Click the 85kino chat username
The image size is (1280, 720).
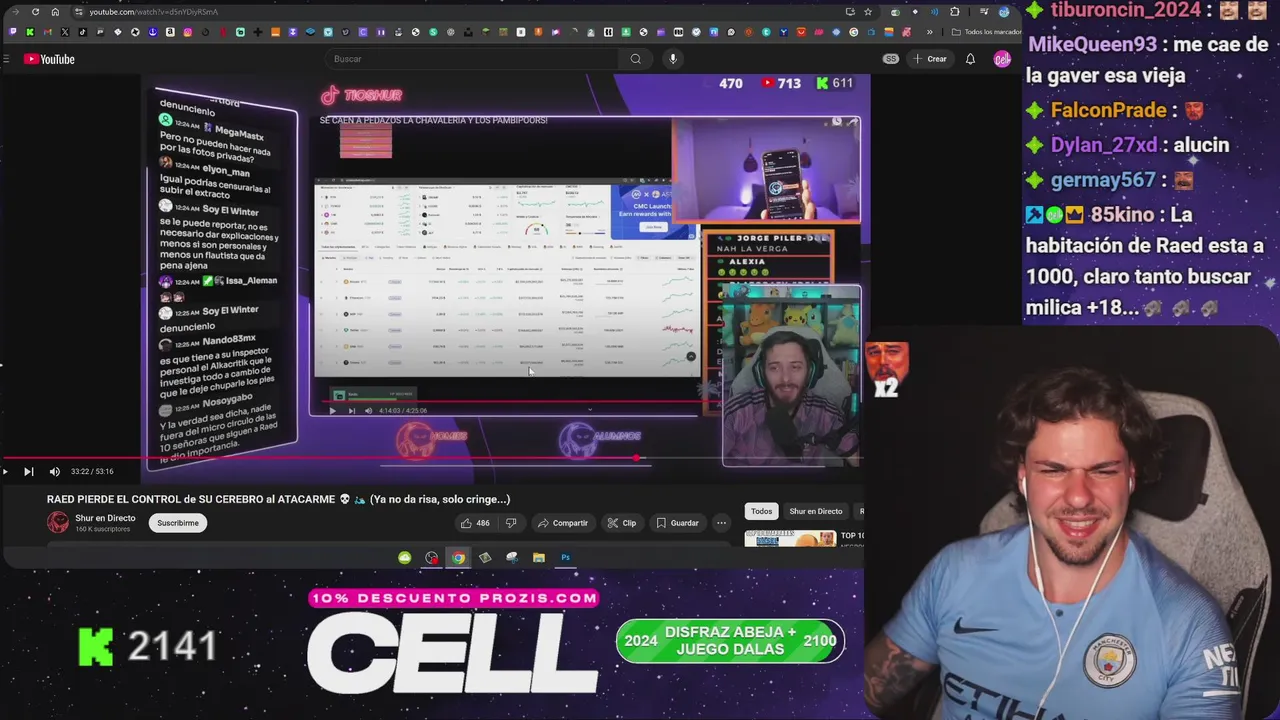pos(1122,215)
